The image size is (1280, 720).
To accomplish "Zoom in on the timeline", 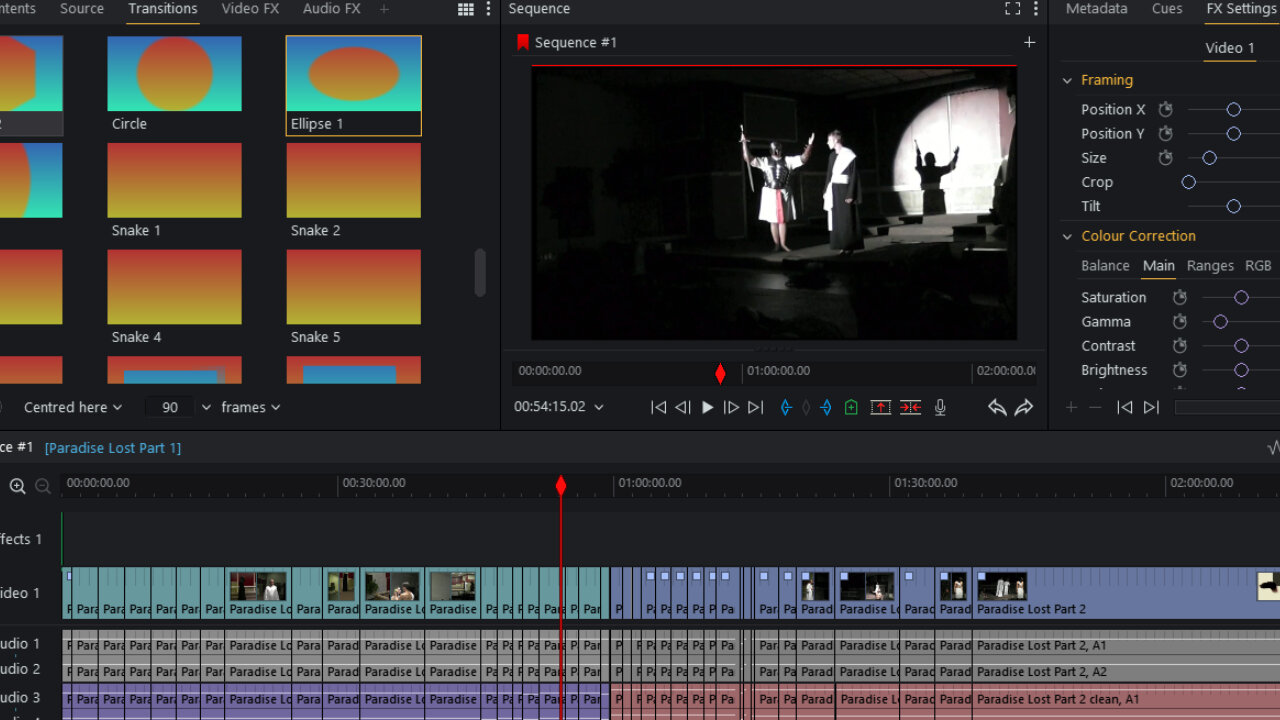I will pyautogui.click(x=17, y=486).
